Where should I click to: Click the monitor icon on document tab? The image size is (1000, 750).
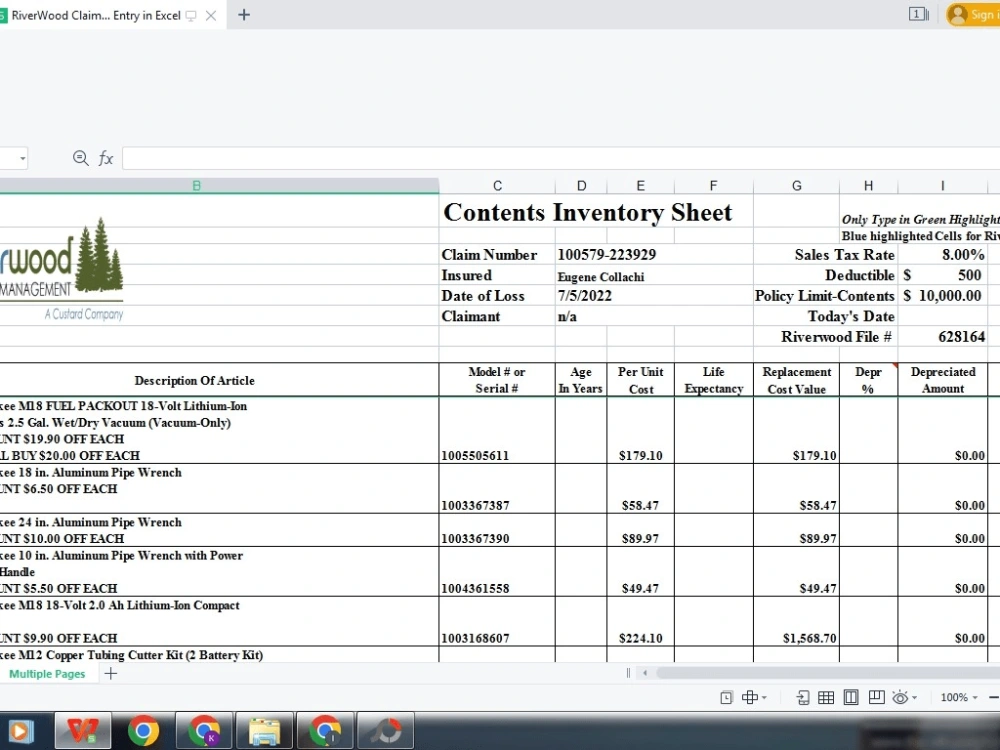tap(191, 16)
